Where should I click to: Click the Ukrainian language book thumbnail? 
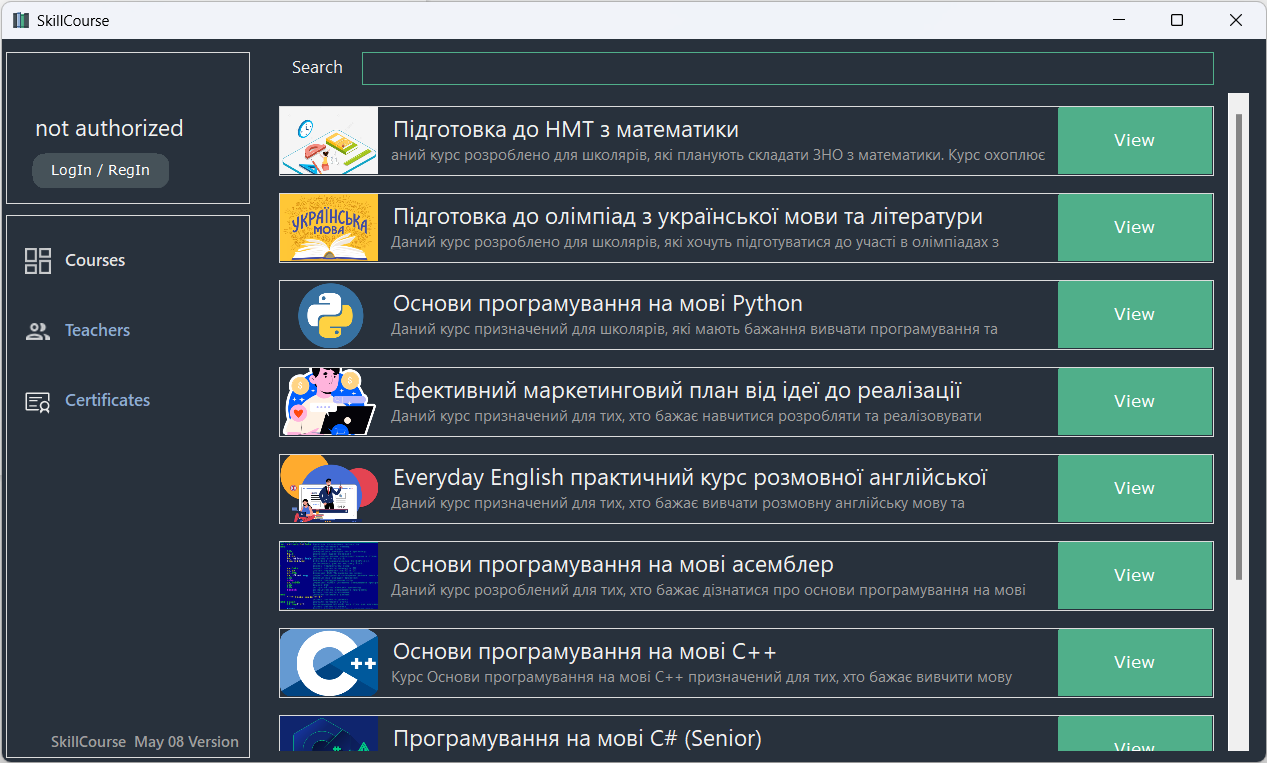point(328,227)
